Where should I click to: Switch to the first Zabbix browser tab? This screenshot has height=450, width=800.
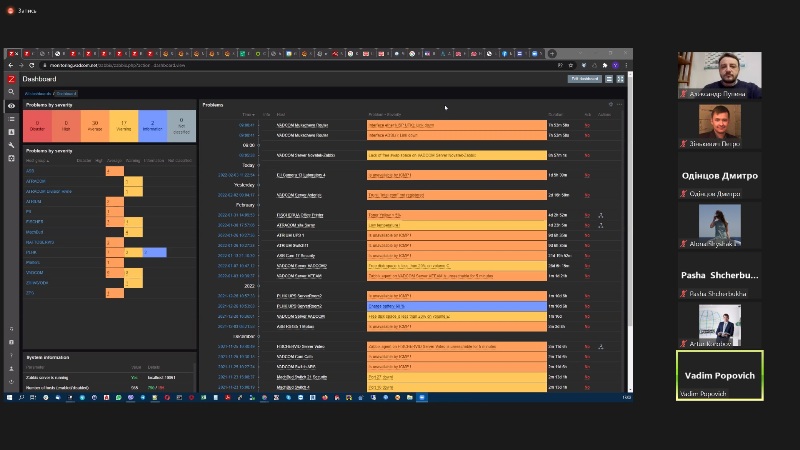point(12,53)
